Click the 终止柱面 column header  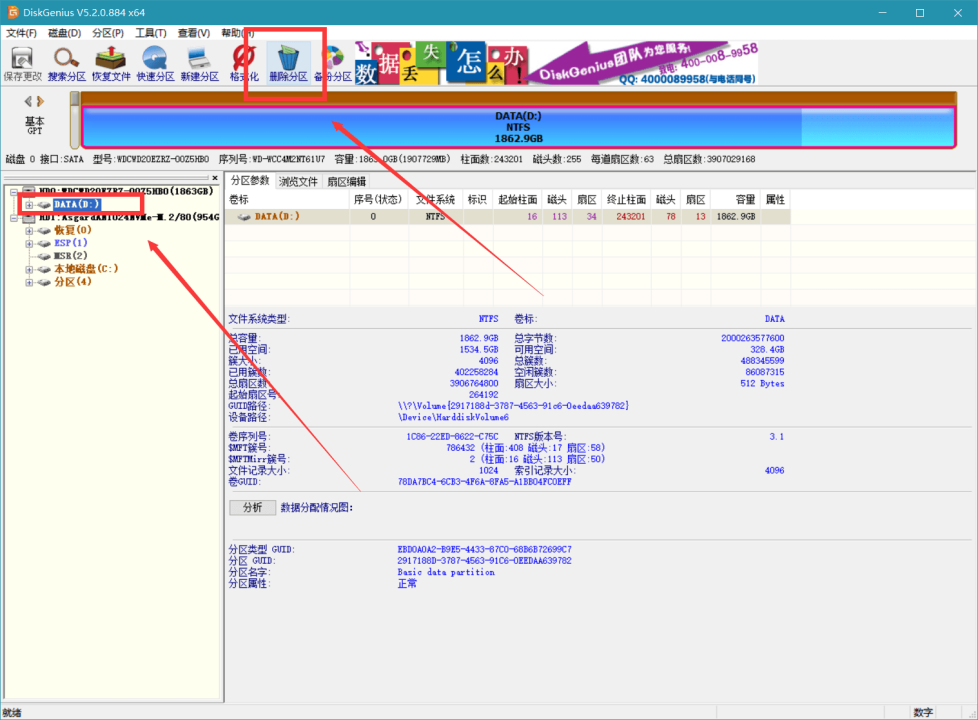click(626, 200)
